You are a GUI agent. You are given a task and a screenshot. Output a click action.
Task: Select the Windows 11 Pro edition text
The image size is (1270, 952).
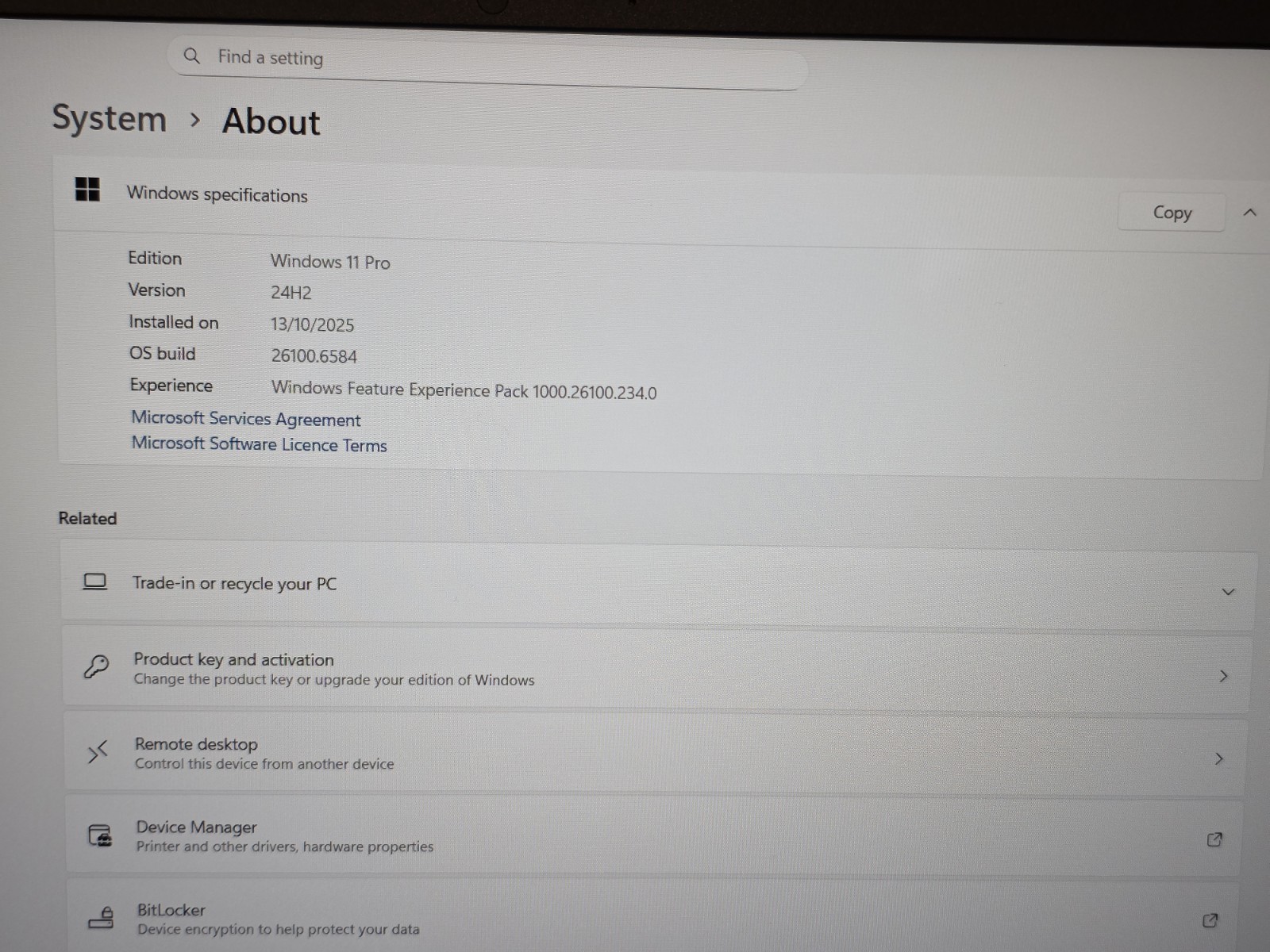(x=330, y=262)
